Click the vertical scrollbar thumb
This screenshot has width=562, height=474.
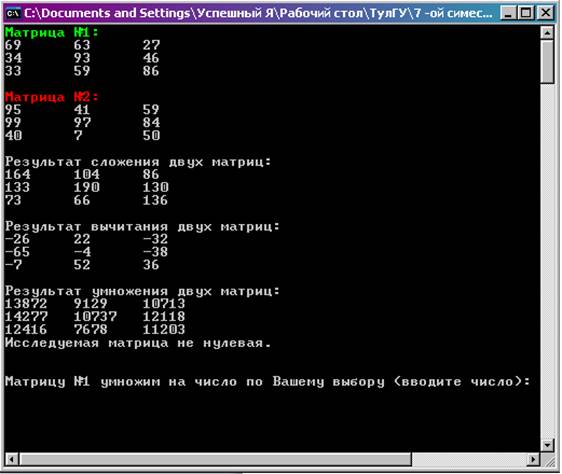(x=547, y=62)
